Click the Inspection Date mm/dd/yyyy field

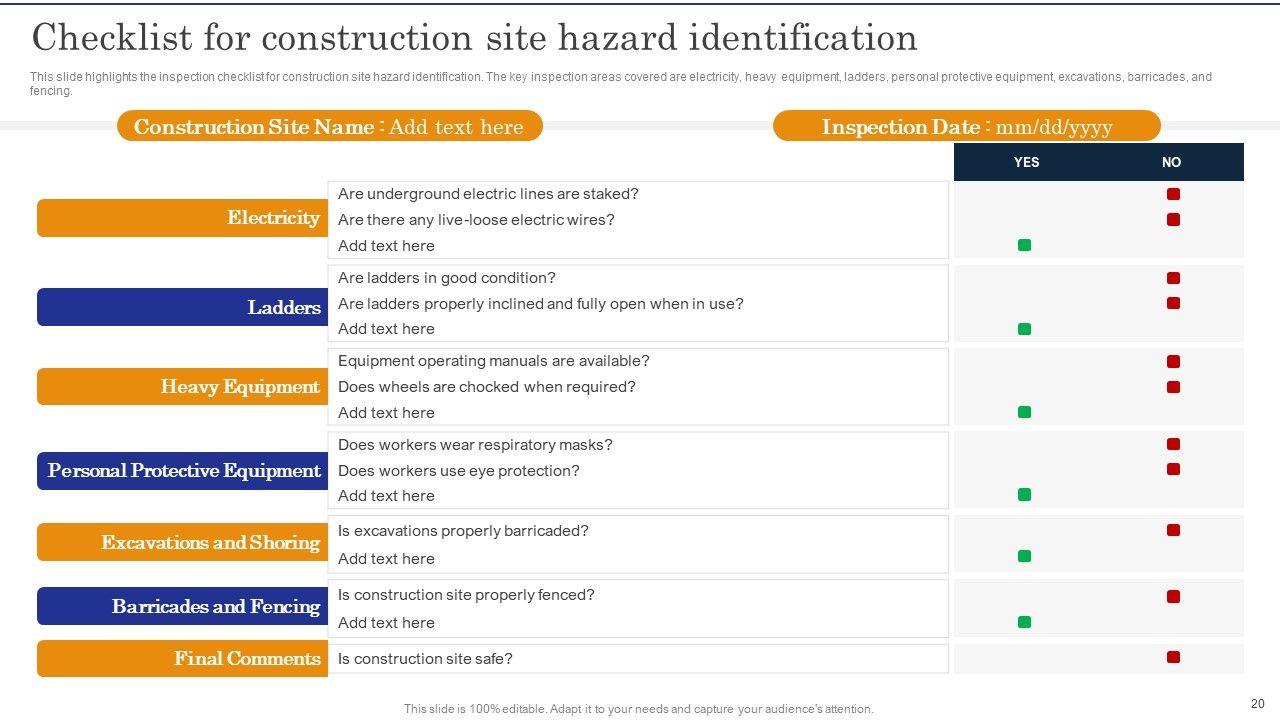click(966, 127)
